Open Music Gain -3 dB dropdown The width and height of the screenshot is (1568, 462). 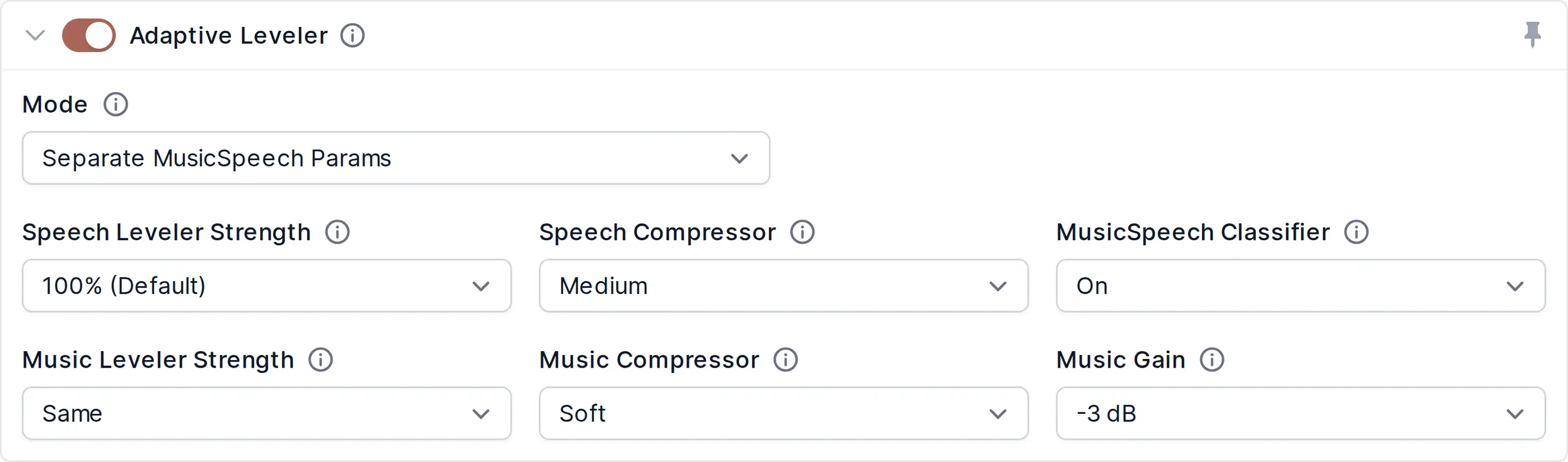click(x=1301, y=413)
